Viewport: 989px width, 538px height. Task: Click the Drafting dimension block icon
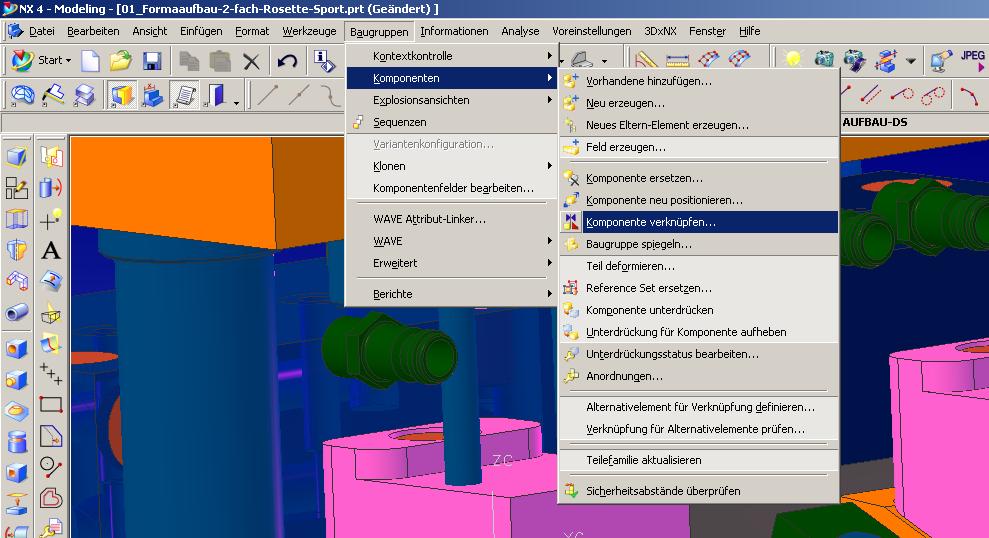[x=153, y=95]
